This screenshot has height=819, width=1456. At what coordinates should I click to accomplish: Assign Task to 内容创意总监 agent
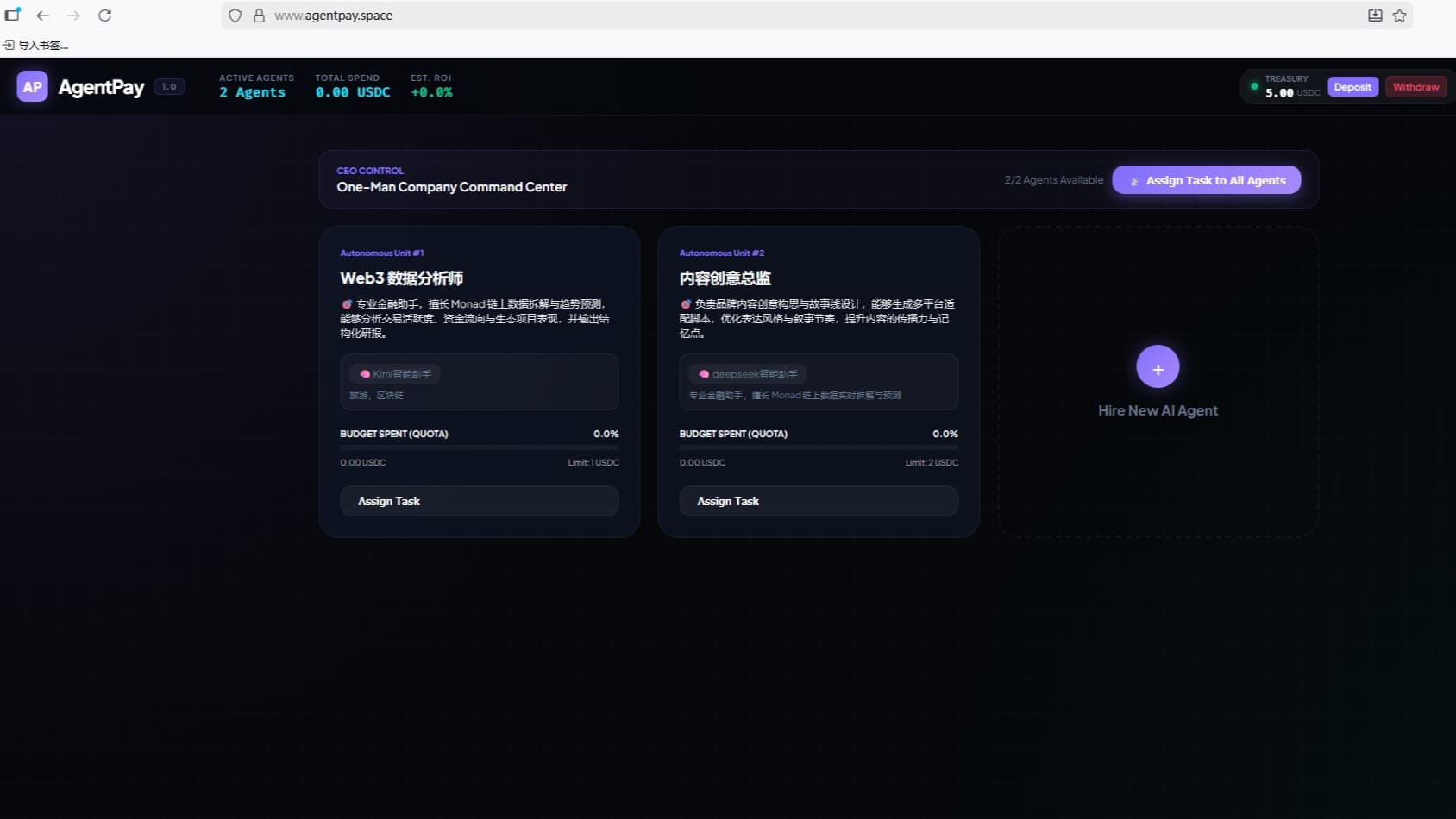click(818, 501)
